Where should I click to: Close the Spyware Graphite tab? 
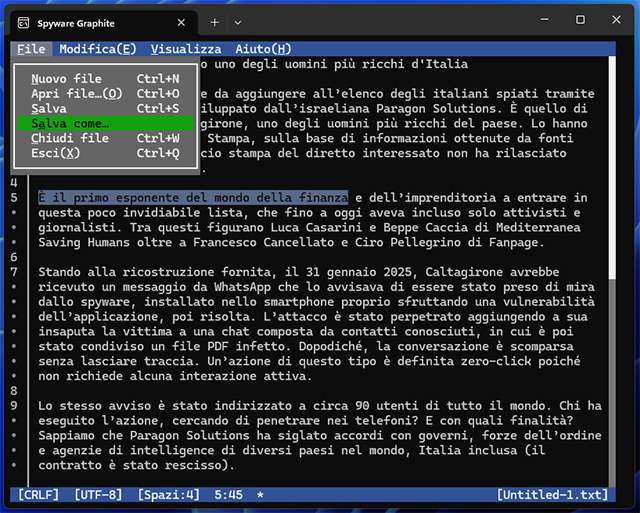tap(181, 22)
